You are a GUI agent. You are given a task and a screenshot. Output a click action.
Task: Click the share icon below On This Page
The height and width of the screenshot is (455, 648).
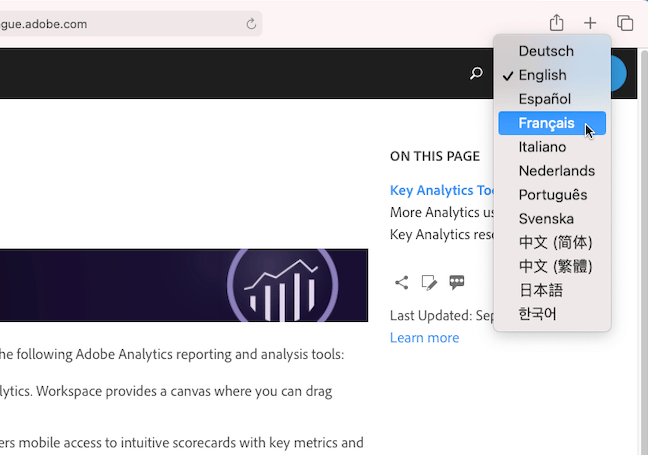(401, 283)
